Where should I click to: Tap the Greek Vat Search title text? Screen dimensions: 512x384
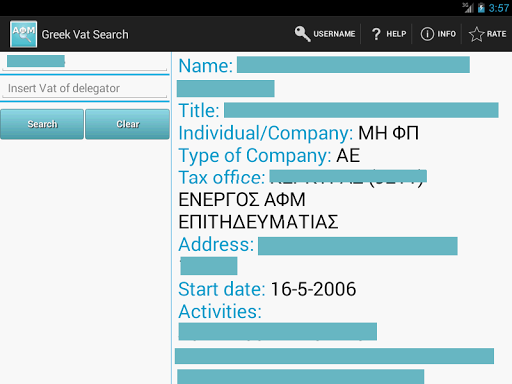[x=85, y=34]
